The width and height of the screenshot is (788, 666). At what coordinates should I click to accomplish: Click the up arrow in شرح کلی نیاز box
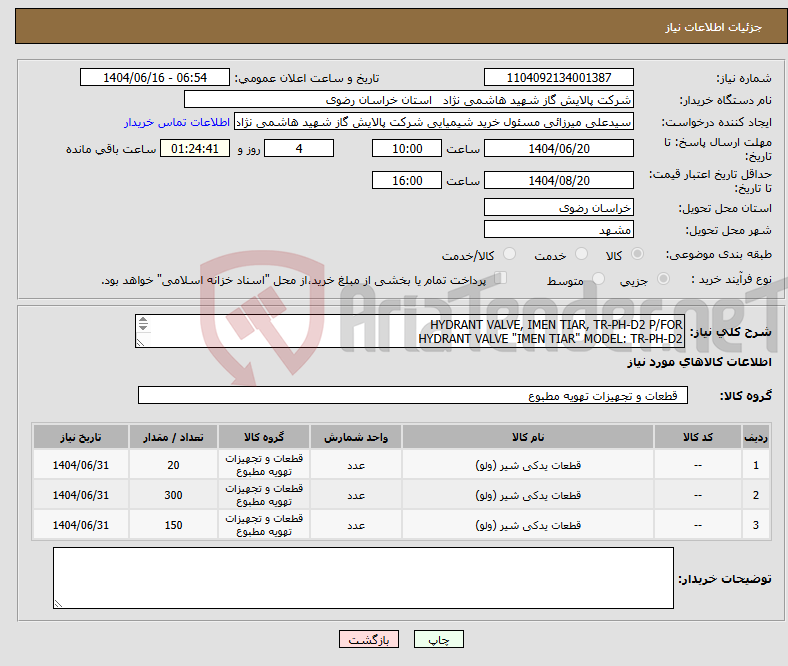coord(142,321)
